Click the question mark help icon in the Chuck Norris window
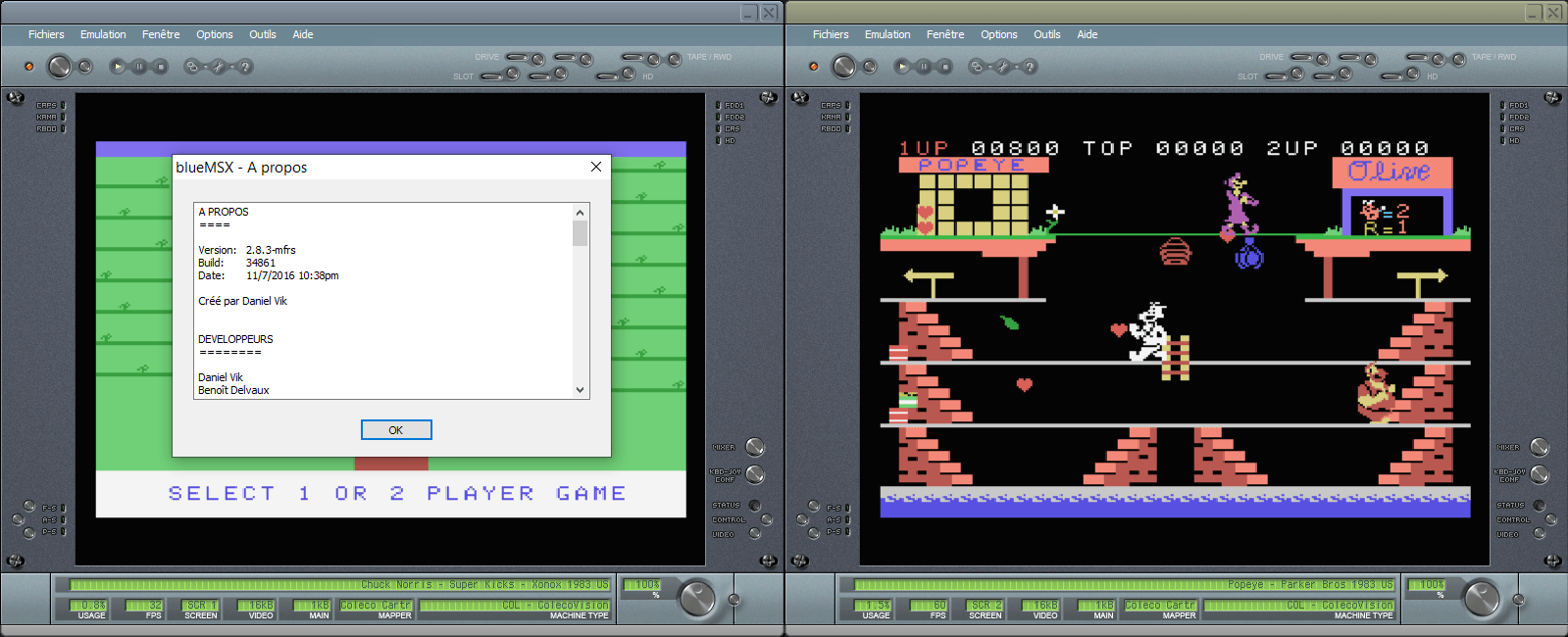The image size is (1568, 637). click(245, 67)
